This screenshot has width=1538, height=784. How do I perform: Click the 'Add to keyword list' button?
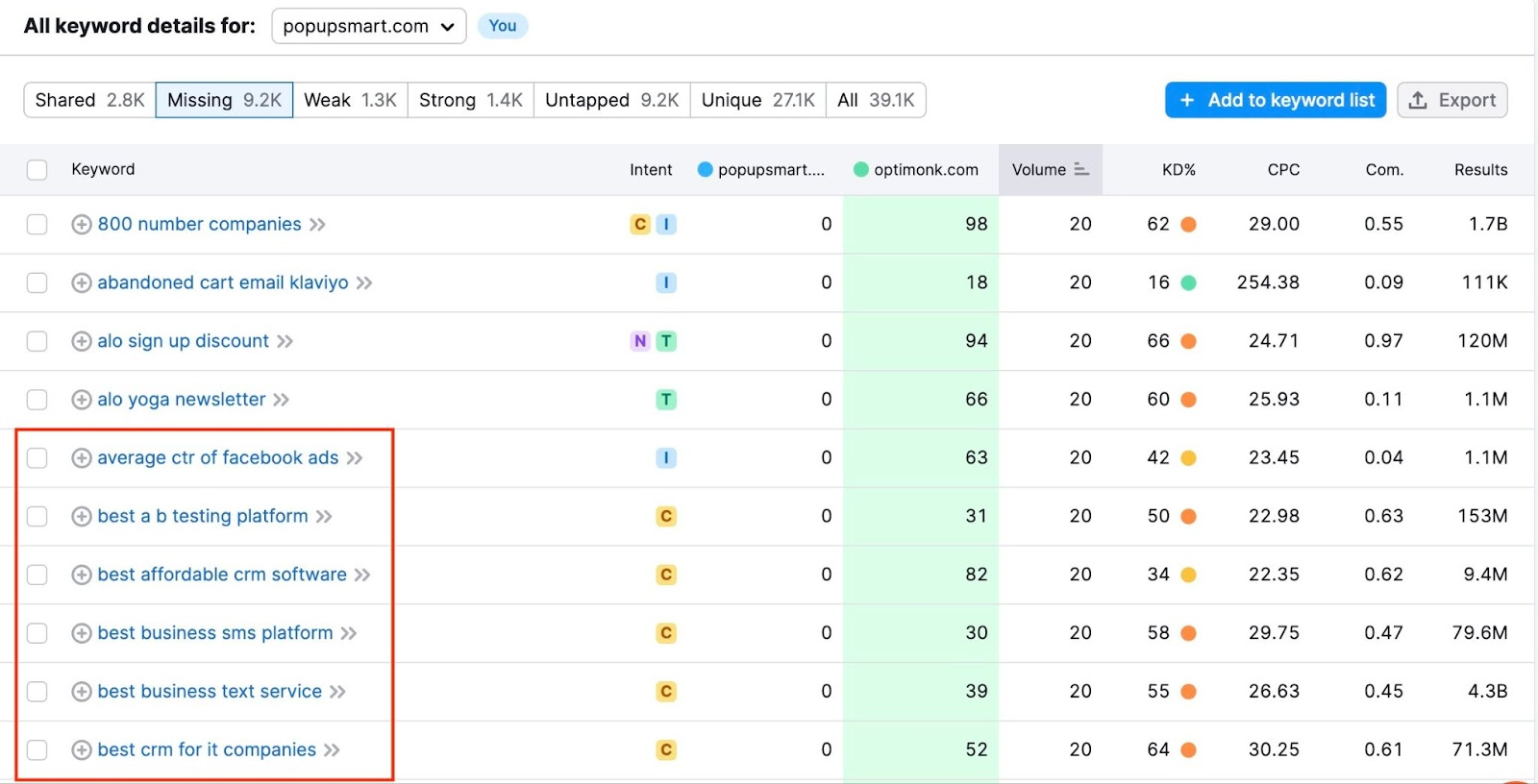coord(1275,100)
